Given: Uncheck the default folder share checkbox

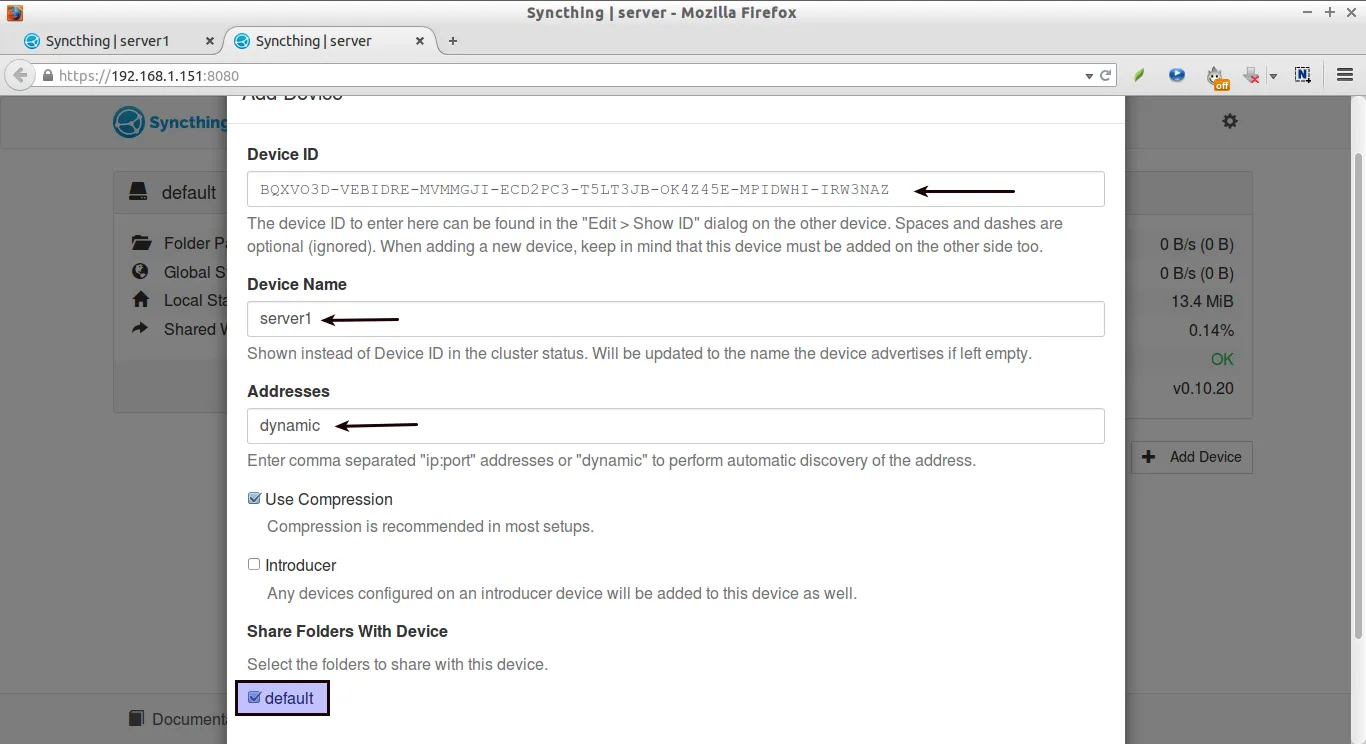Looking at the screenshot, I should 254,697.
